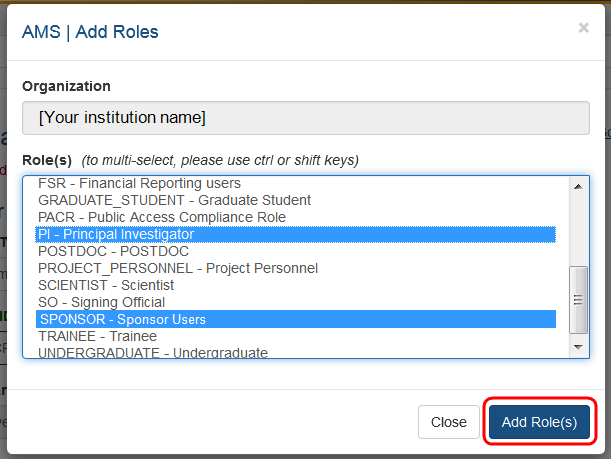
Task: Close the Add Roles dialog with X
Action: pos(584,28)
